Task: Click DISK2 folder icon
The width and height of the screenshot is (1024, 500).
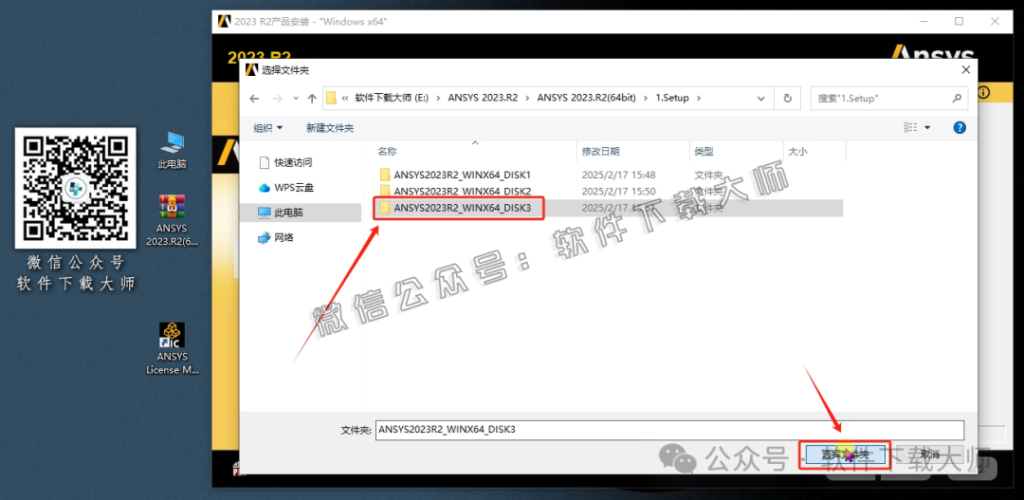Action: coord(385,191)
